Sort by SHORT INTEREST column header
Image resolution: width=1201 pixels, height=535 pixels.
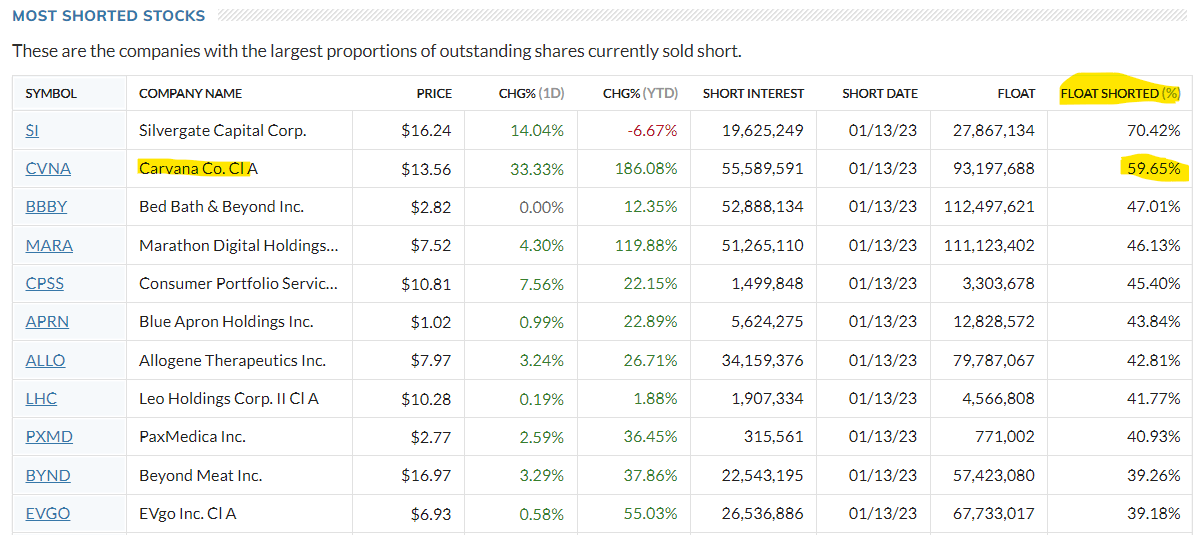(753, 93)
